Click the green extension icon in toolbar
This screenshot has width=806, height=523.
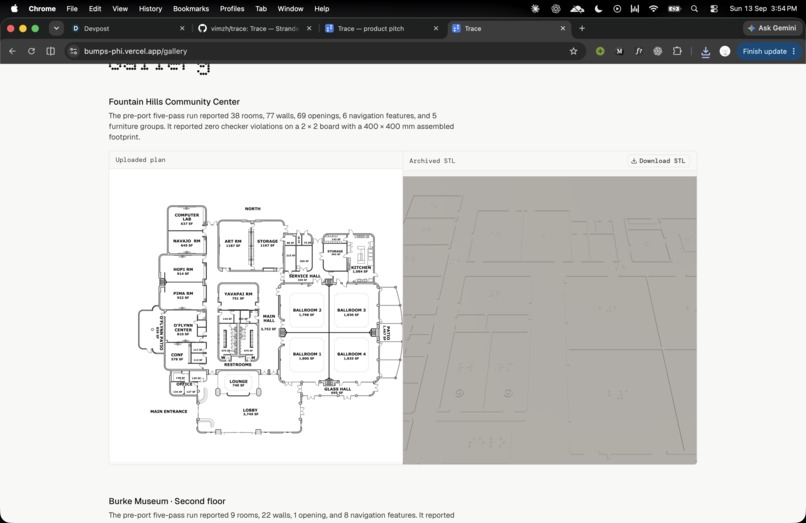(600, 51)
